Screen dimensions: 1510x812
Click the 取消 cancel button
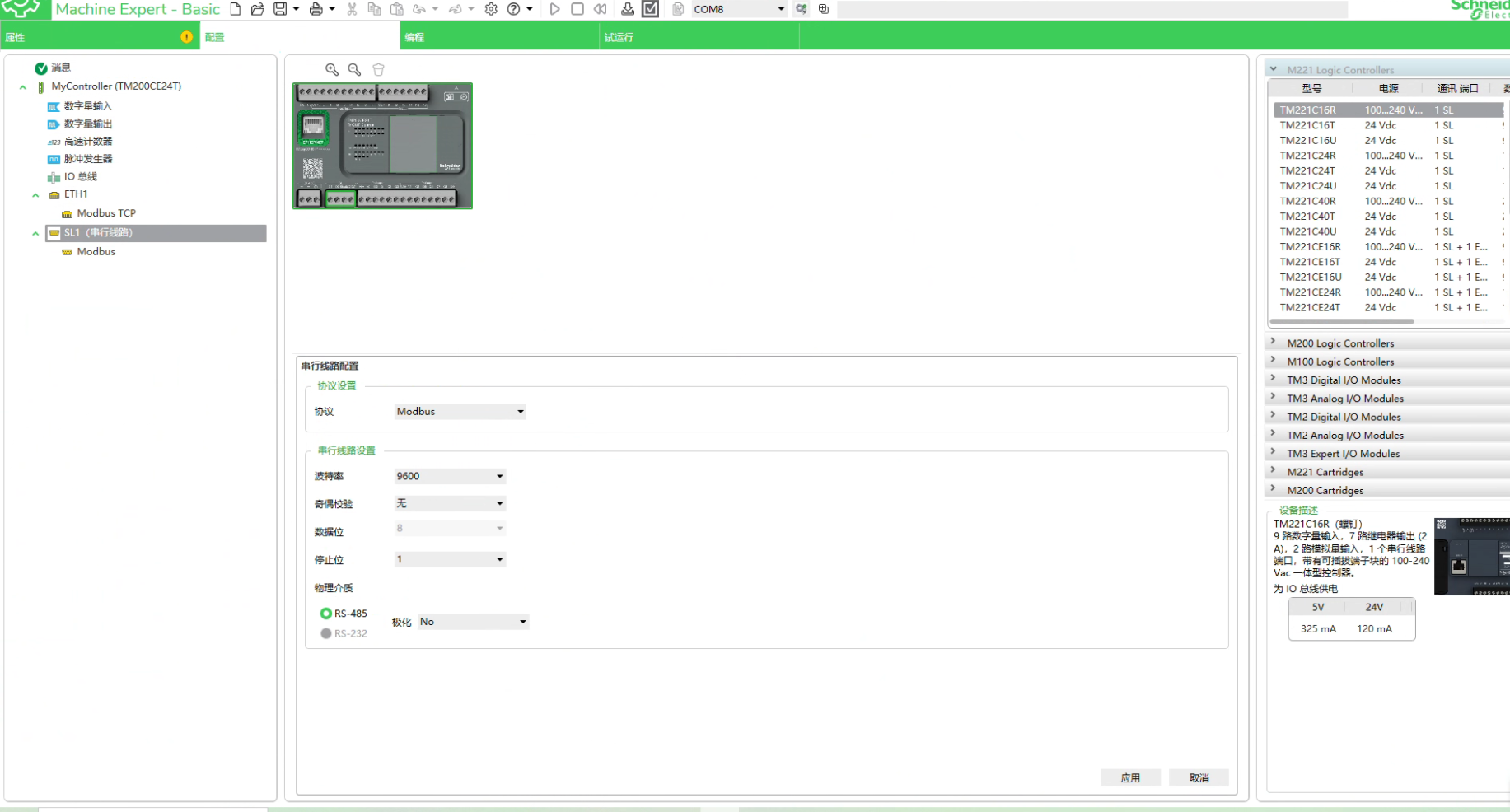click(x=1199, y=777)
